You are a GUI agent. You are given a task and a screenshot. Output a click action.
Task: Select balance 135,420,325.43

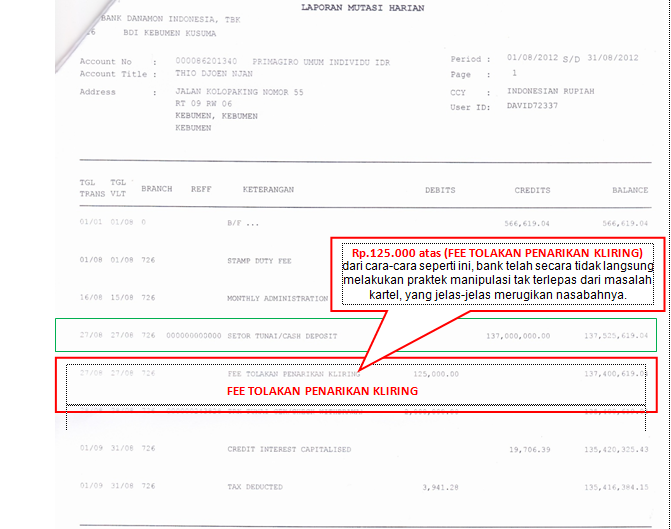tap(616, 450)
